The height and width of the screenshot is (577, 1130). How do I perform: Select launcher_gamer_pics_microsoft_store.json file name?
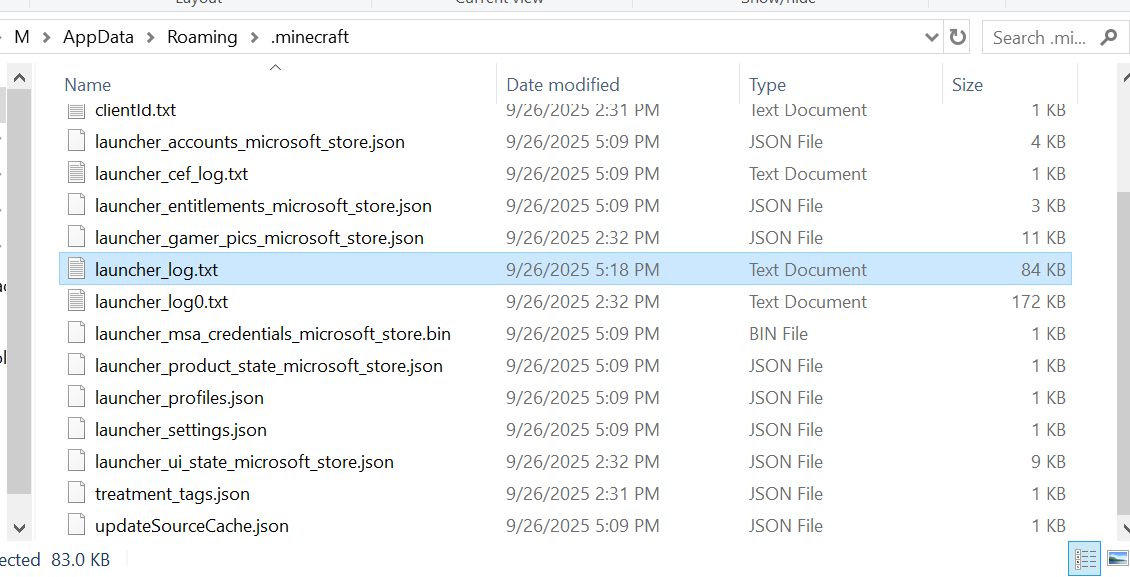259,238
